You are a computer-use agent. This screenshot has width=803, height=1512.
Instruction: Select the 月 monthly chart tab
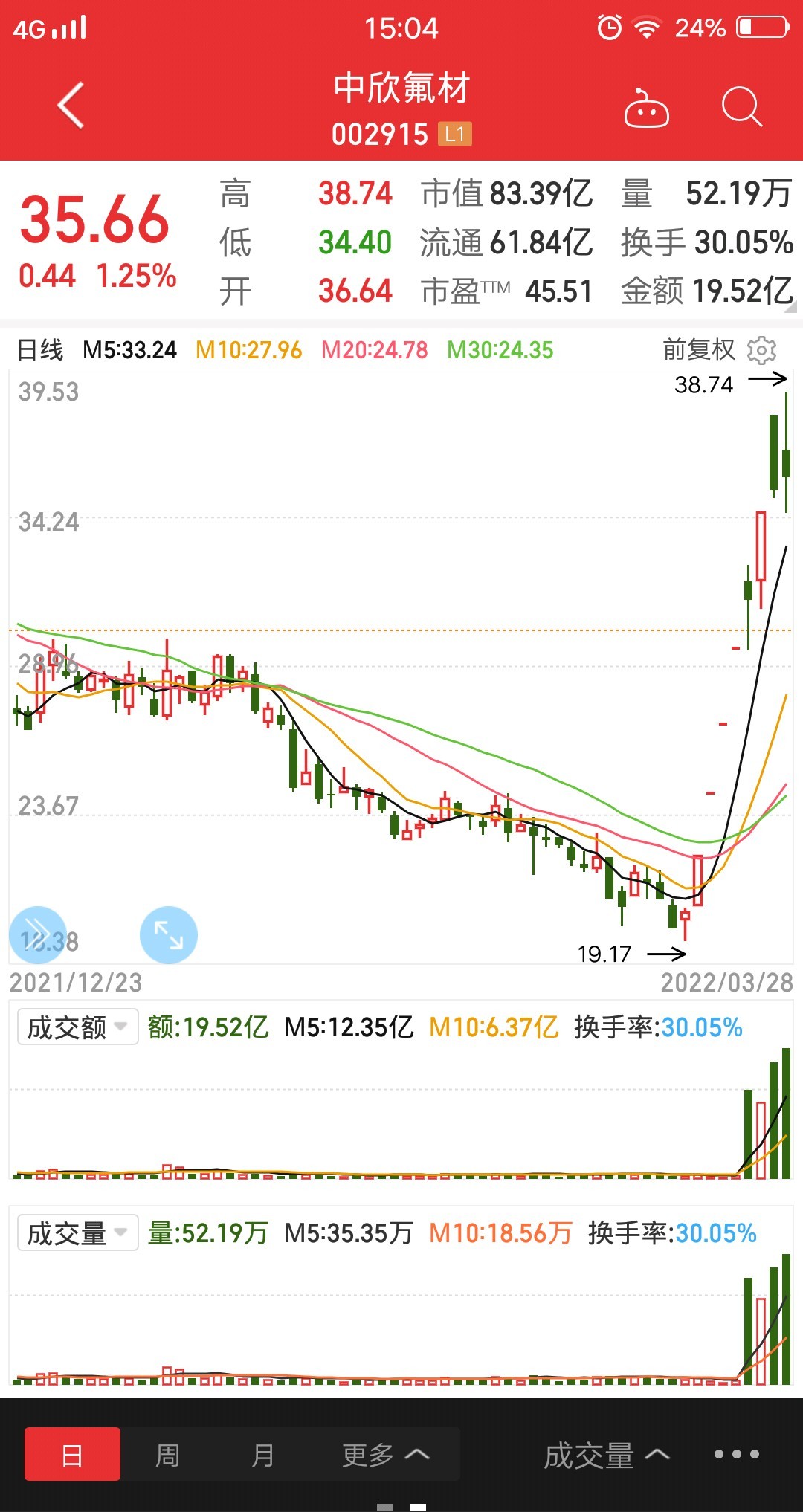coord(262,1455)
